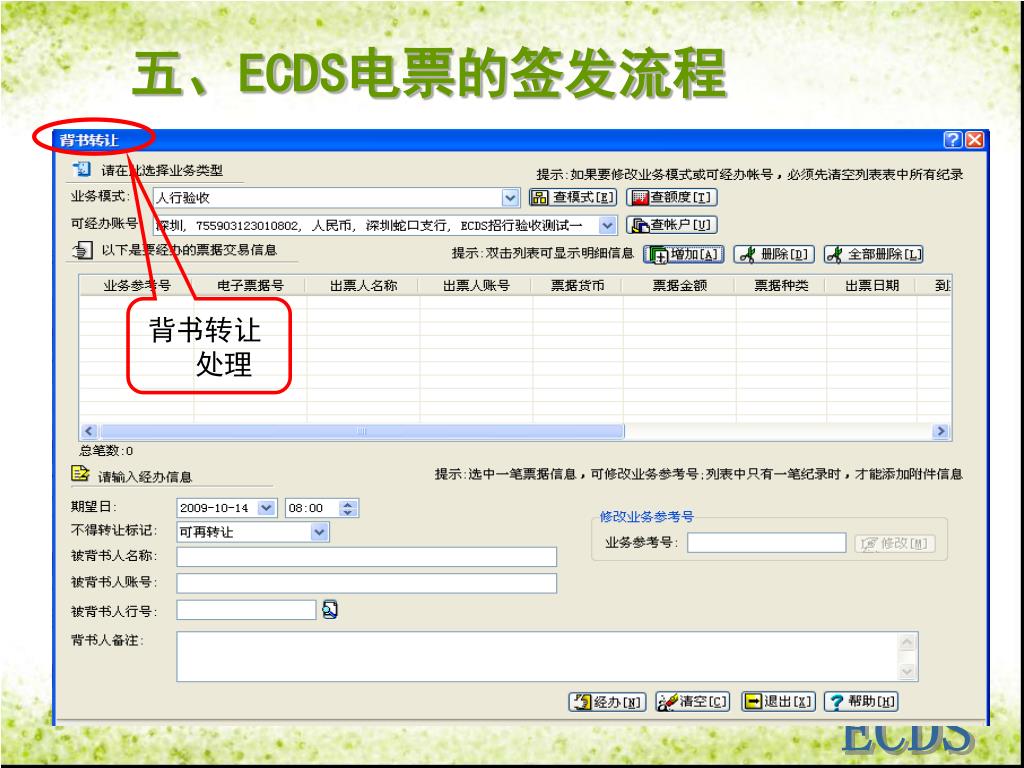Click the remarks box scroll-down arrow
The image size is (1024, 768).
click(908, 671)
